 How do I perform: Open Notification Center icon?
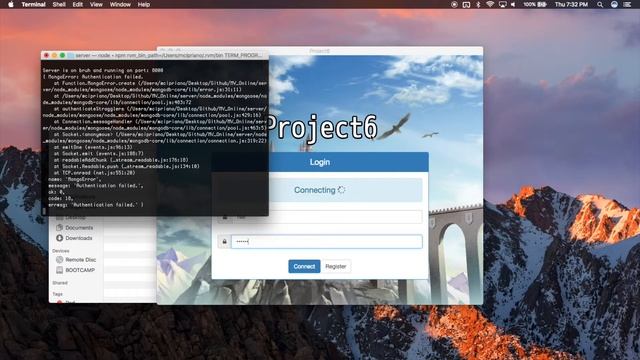[x=627, y=4]
